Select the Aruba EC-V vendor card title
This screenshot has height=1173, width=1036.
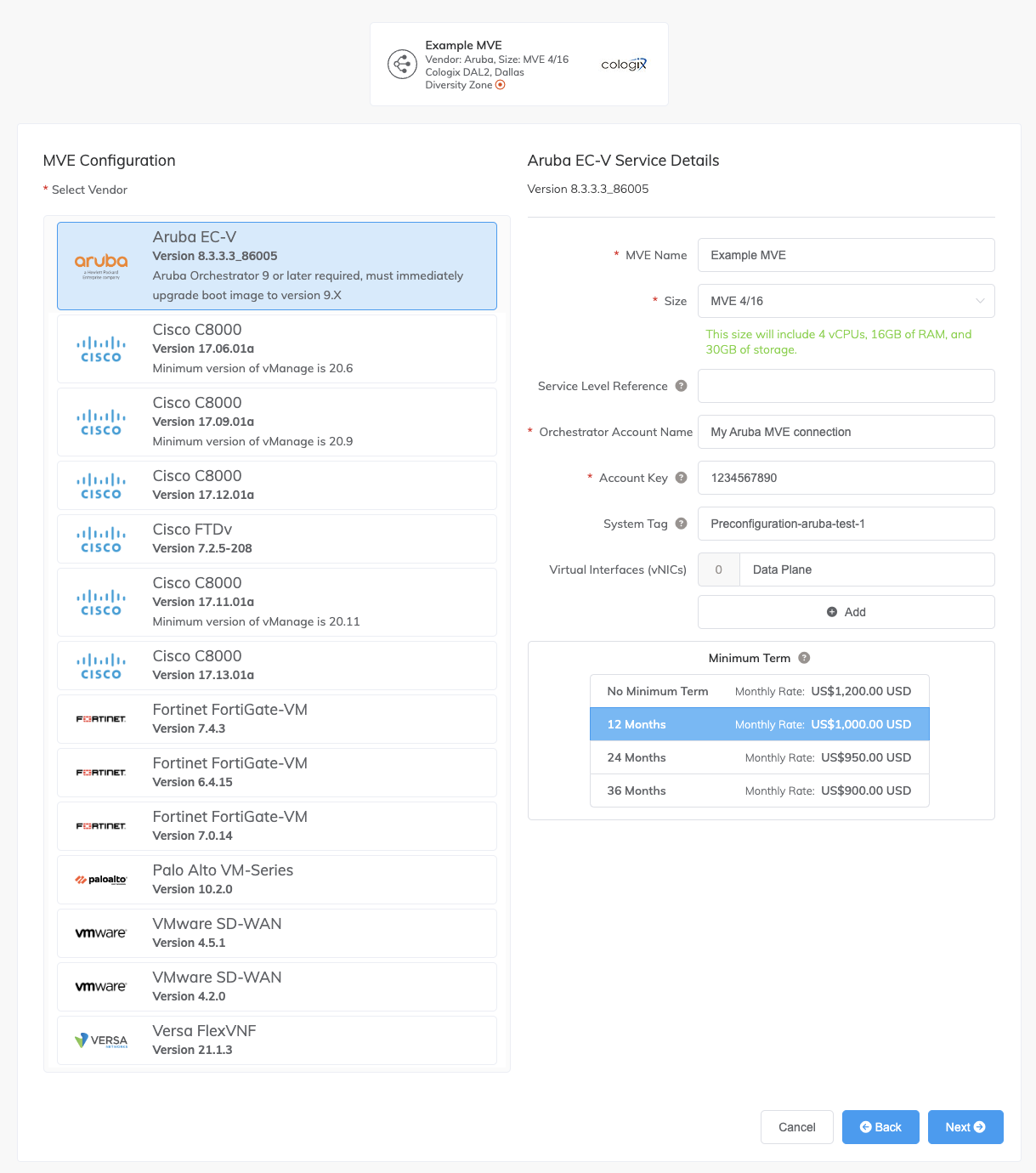click(195, 237)
